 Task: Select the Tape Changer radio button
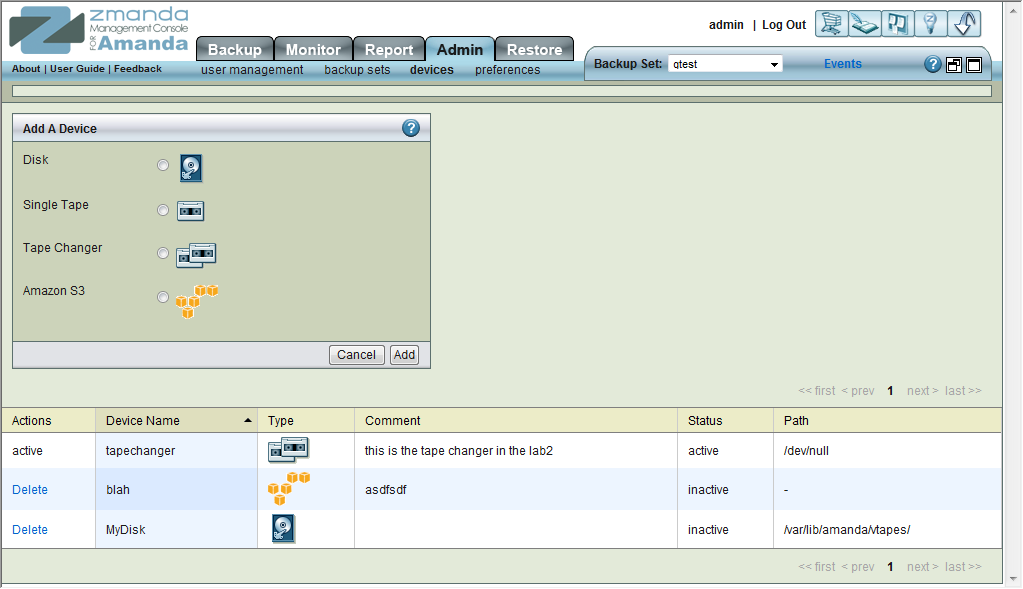[163, 253]
